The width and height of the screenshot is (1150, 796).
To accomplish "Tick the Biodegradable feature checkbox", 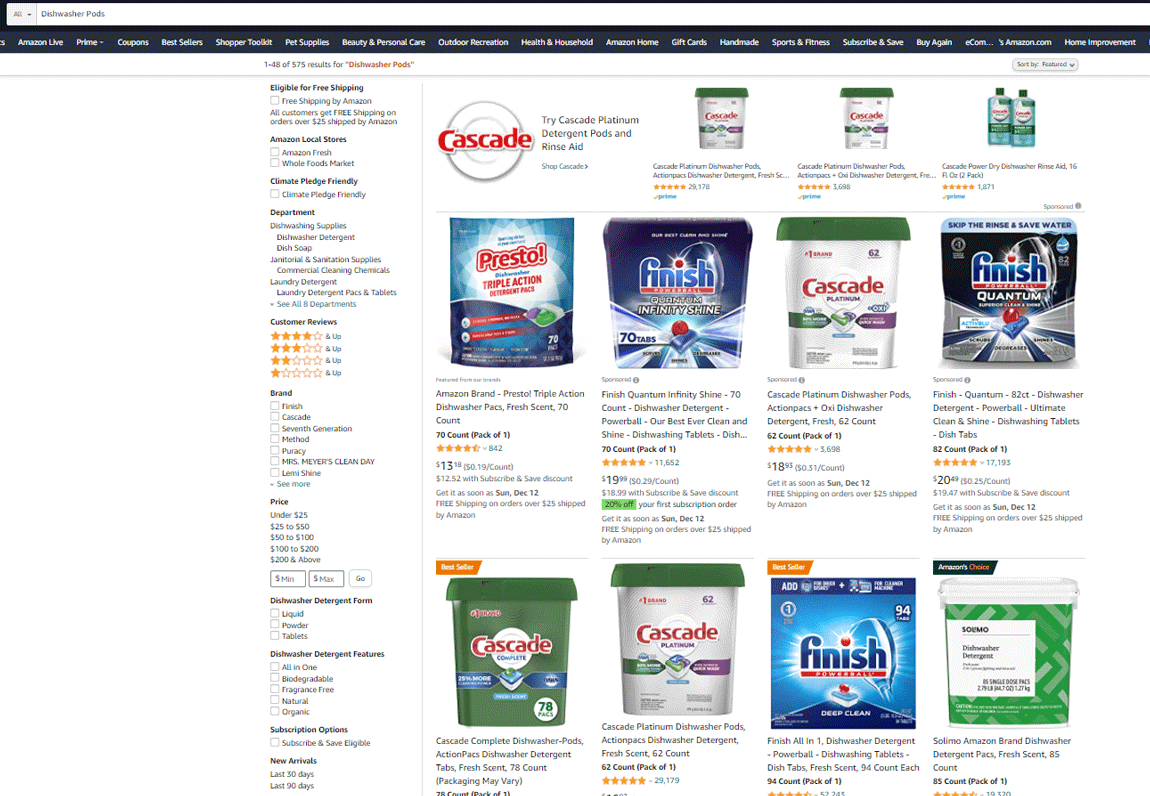I will [274, 678].
